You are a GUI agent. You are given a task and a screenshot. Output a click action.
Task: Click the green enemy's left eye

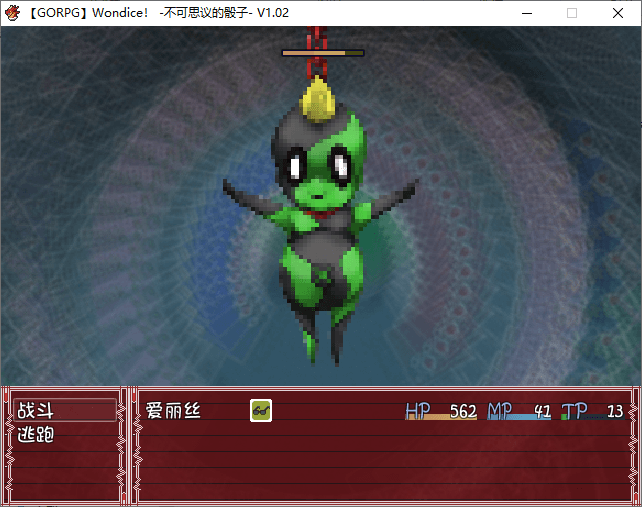pyautogui.click(x=296, y=163)
